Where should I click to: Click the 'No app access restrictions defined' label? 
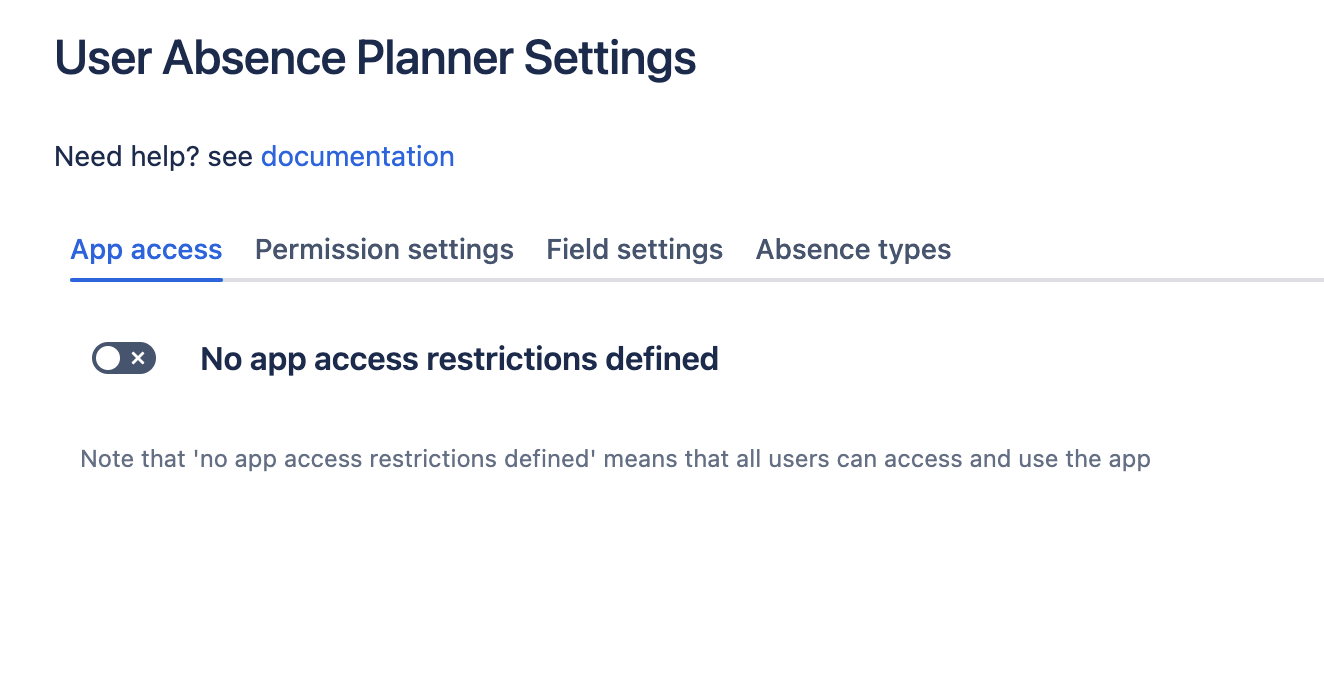point(459,358)
